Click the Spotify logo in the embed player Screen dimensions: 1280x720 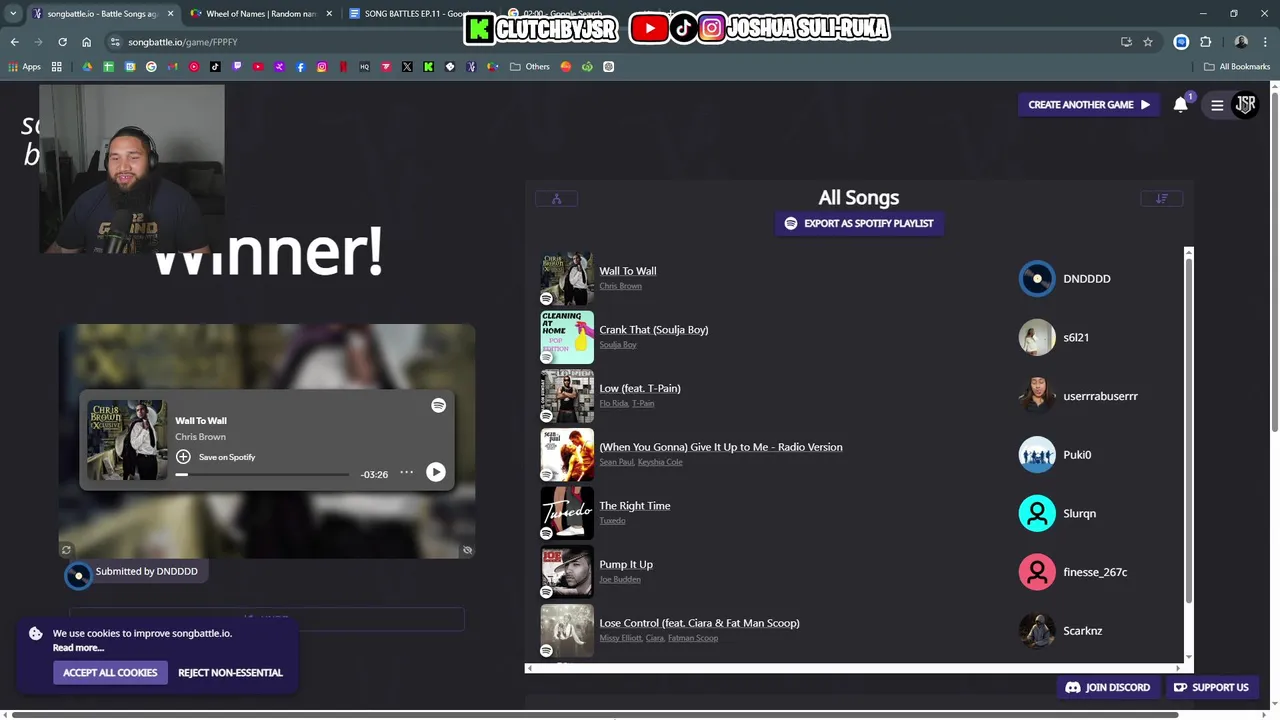tap(438, 405)
